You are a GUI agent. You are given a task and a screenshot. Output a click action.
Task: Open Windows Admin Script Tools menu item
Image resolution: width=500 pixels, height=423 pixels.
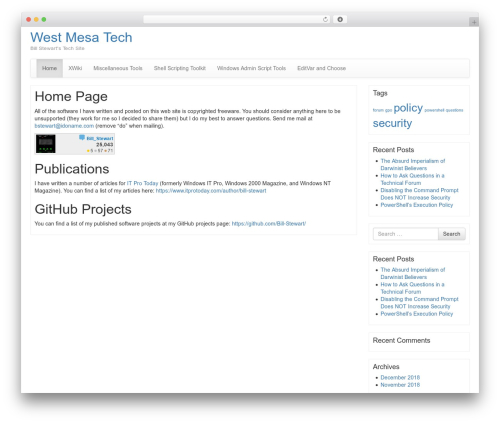click(251, 68)
